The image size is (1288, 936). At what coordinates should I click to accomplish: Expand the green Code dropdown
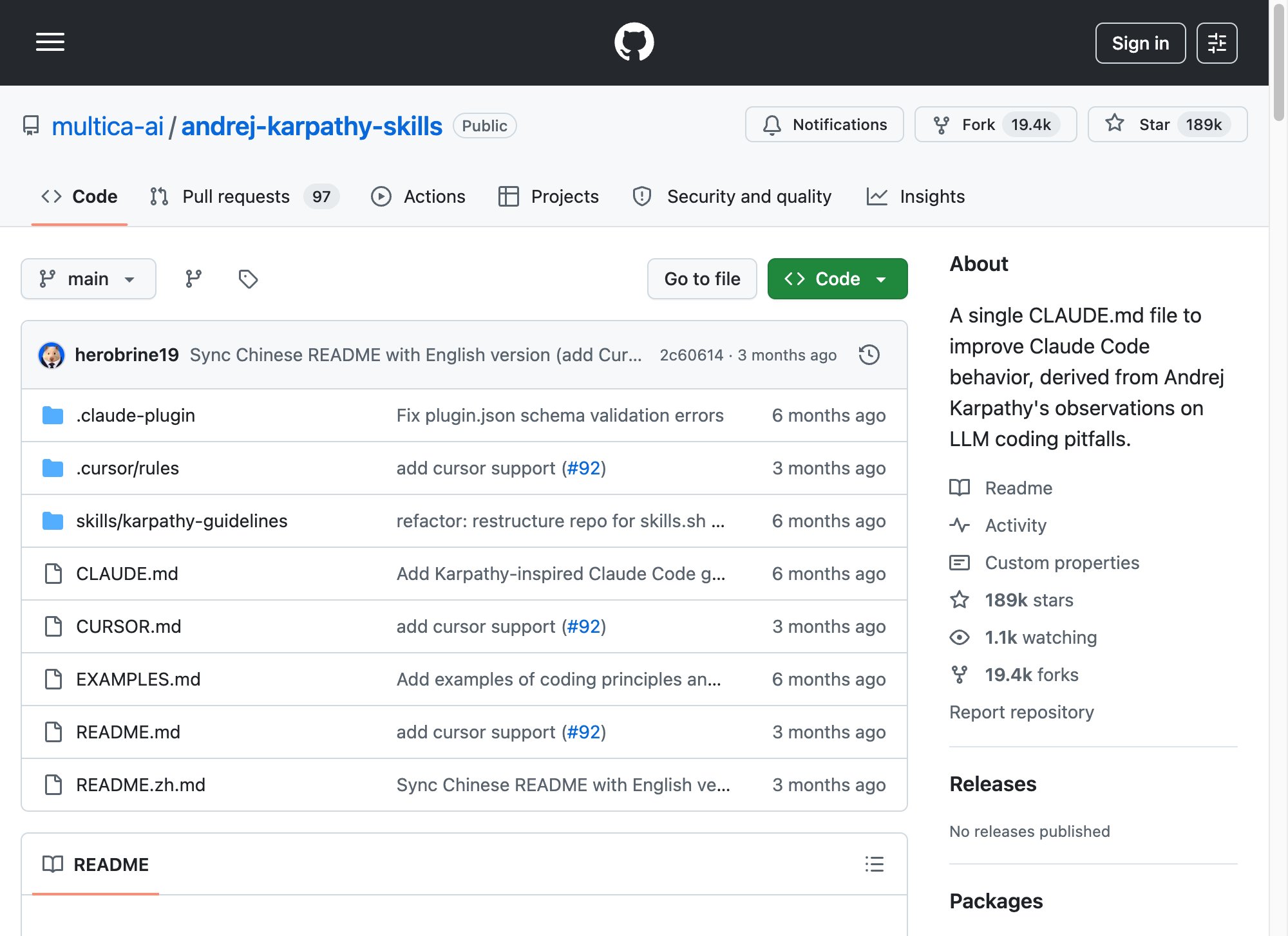tap(837, 279)
